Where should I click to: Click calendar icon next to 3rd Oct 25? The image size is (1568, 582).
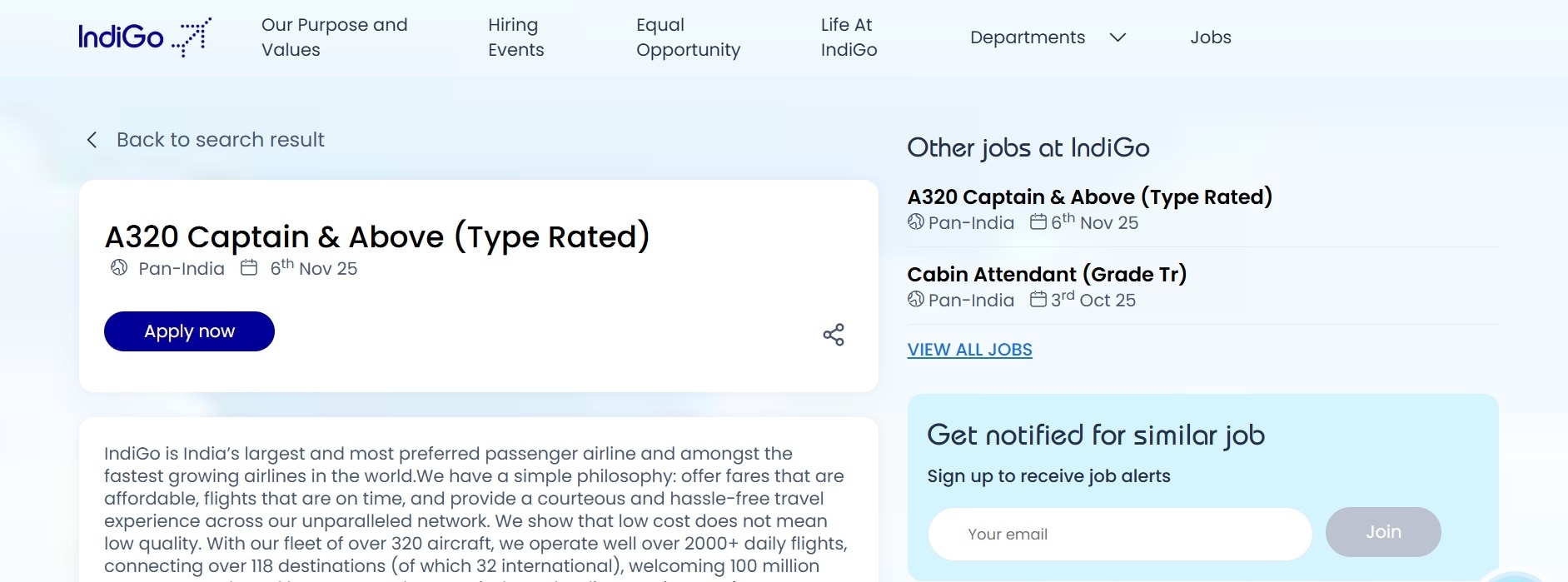point(1038,299)
